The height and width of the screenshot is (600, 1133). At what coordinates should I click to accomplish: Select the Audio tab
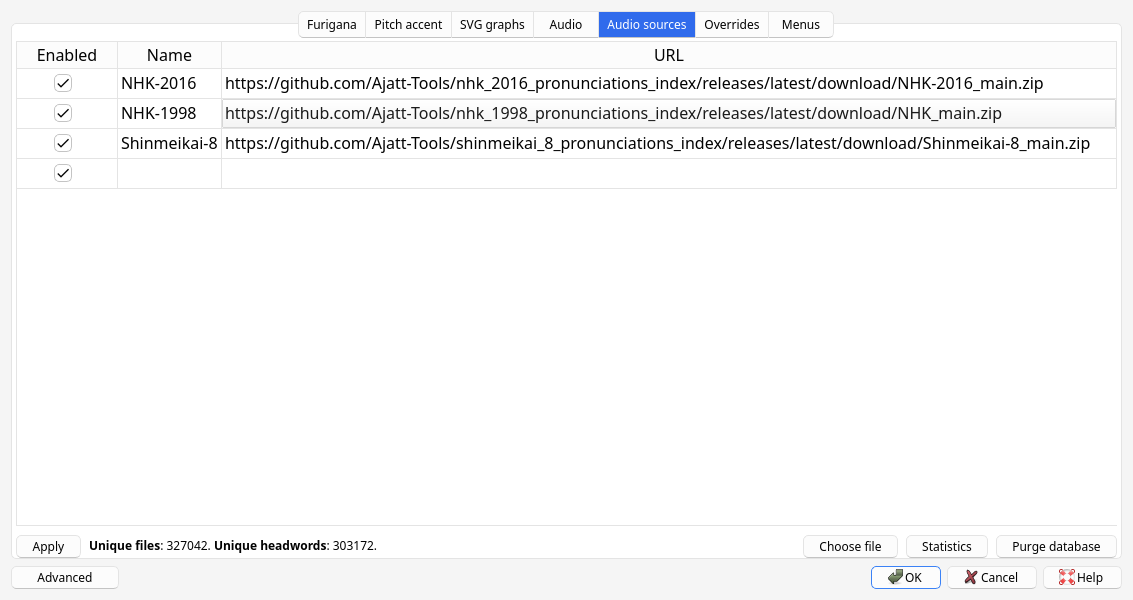click(x=565, y=24)
